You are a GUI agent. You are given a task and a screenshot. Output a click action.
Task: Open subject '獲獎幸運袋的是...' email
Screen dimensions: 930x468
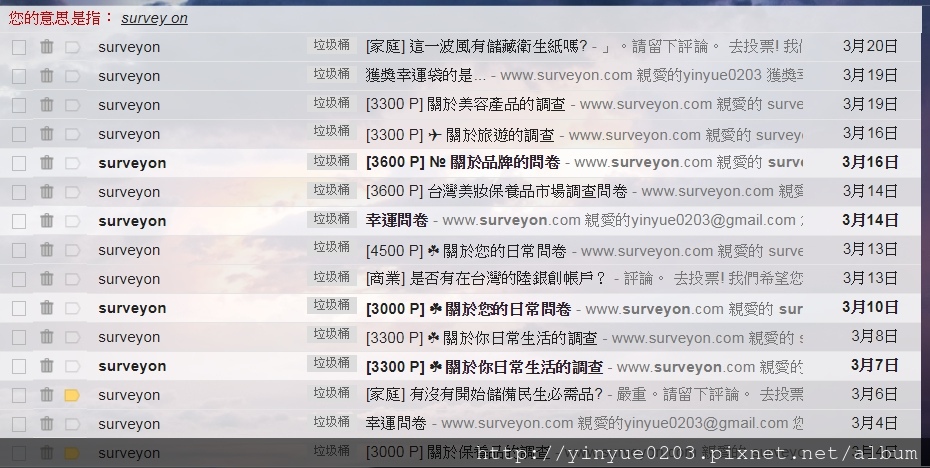(x=425, y=75)
